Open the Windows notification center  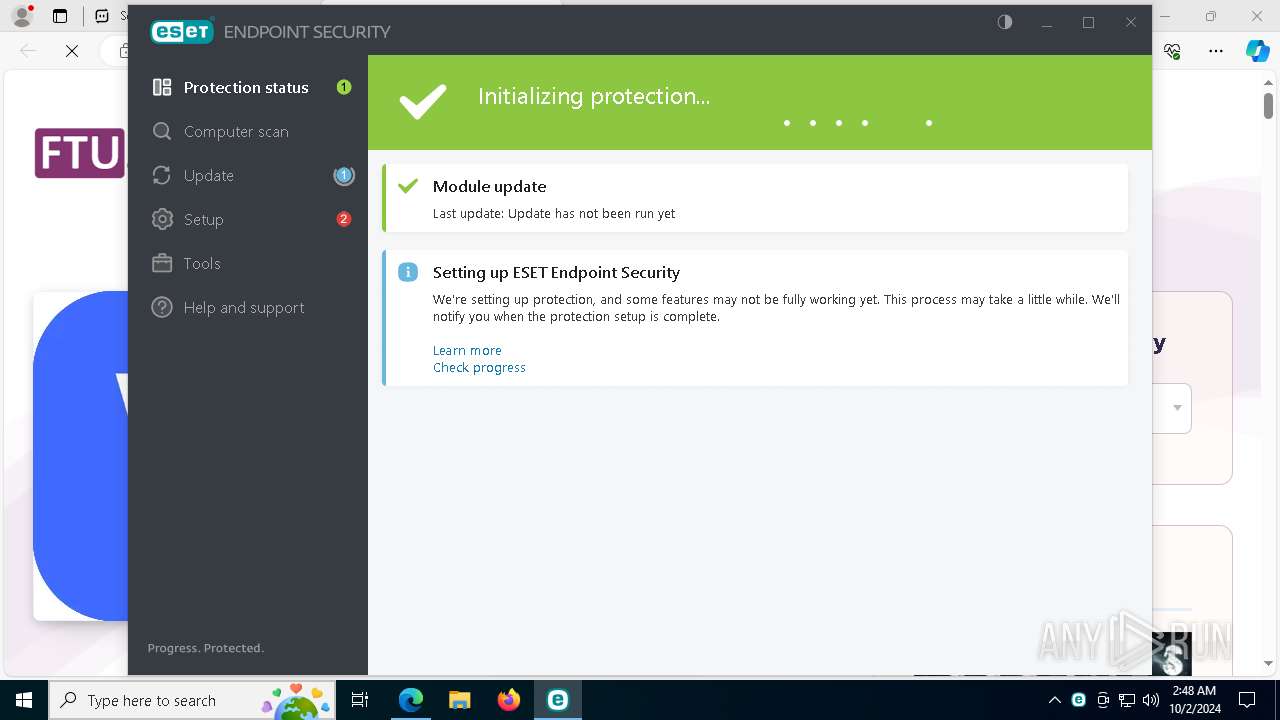click(x=1247, y=700)
